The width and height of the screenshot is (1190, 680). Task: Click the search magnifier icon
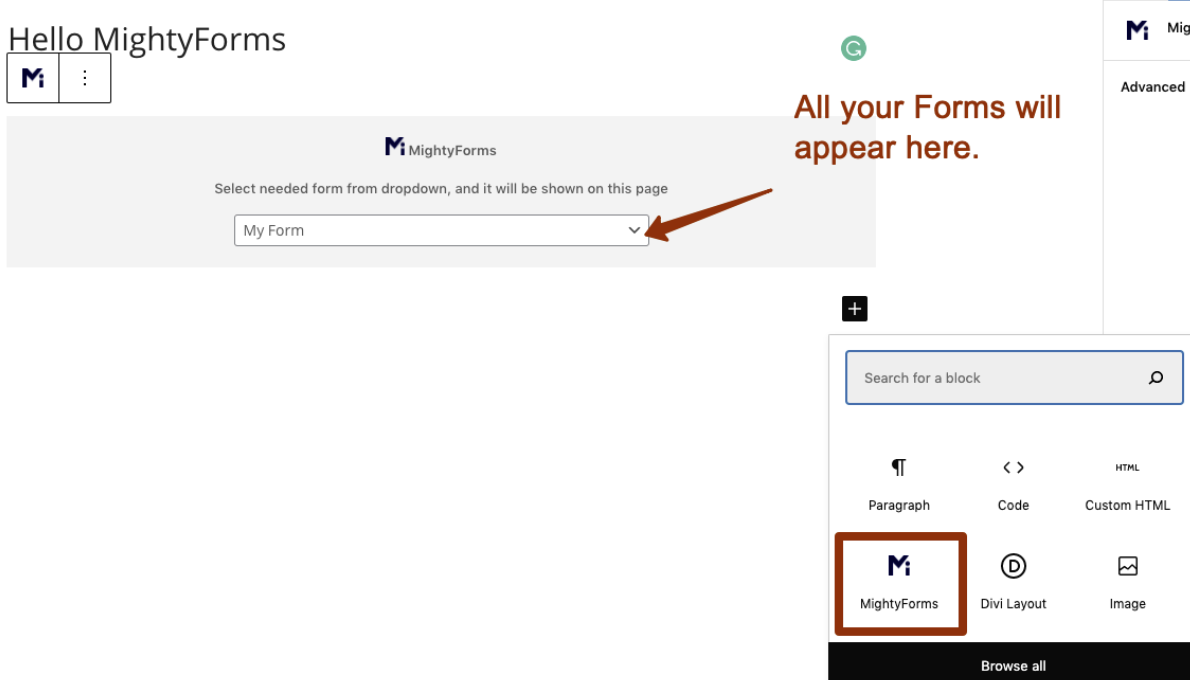click(1156, 378)
